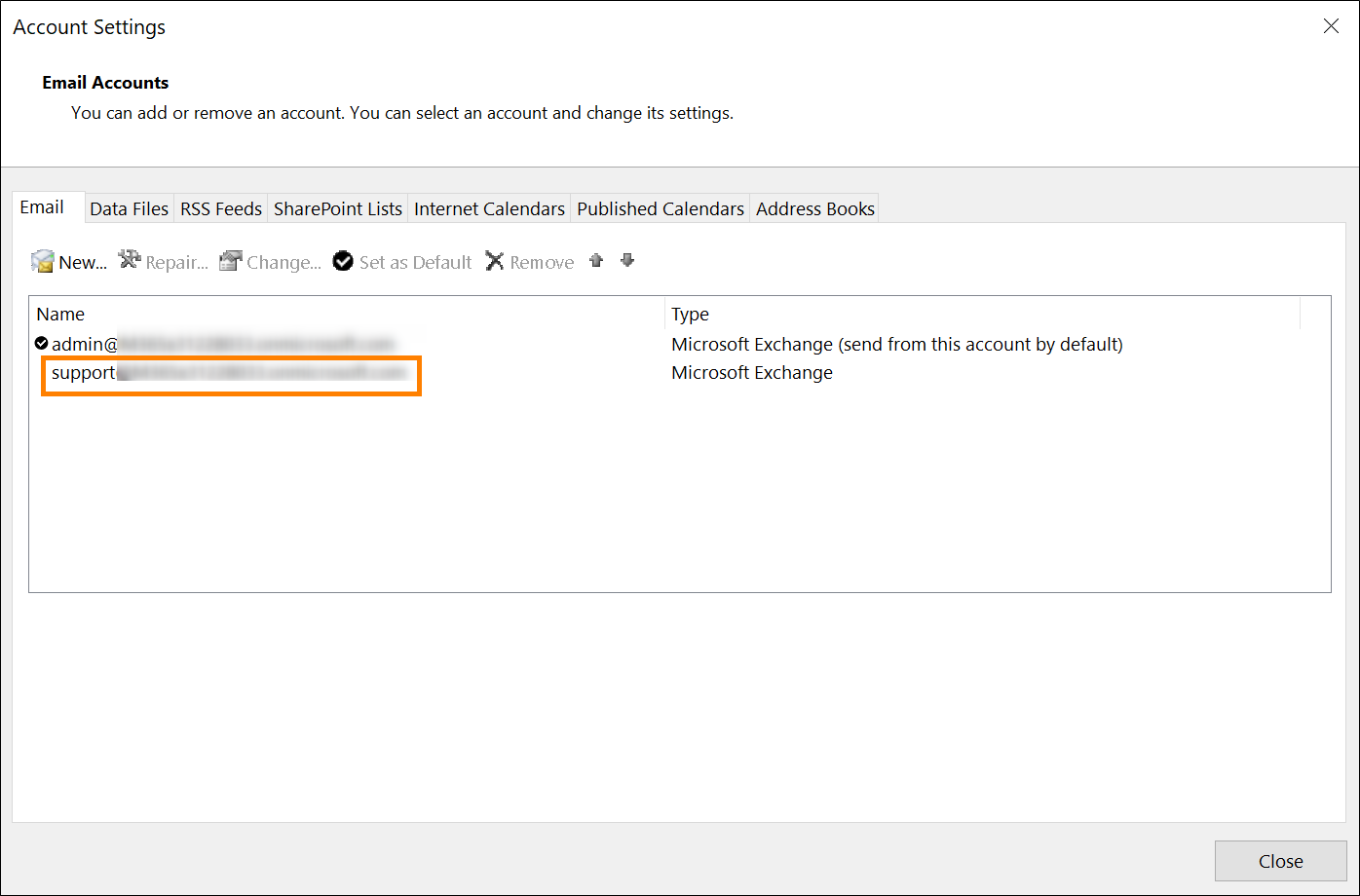Click the Remove X icon
This screenshot has height=896, width=1360.
pos(495,261)
